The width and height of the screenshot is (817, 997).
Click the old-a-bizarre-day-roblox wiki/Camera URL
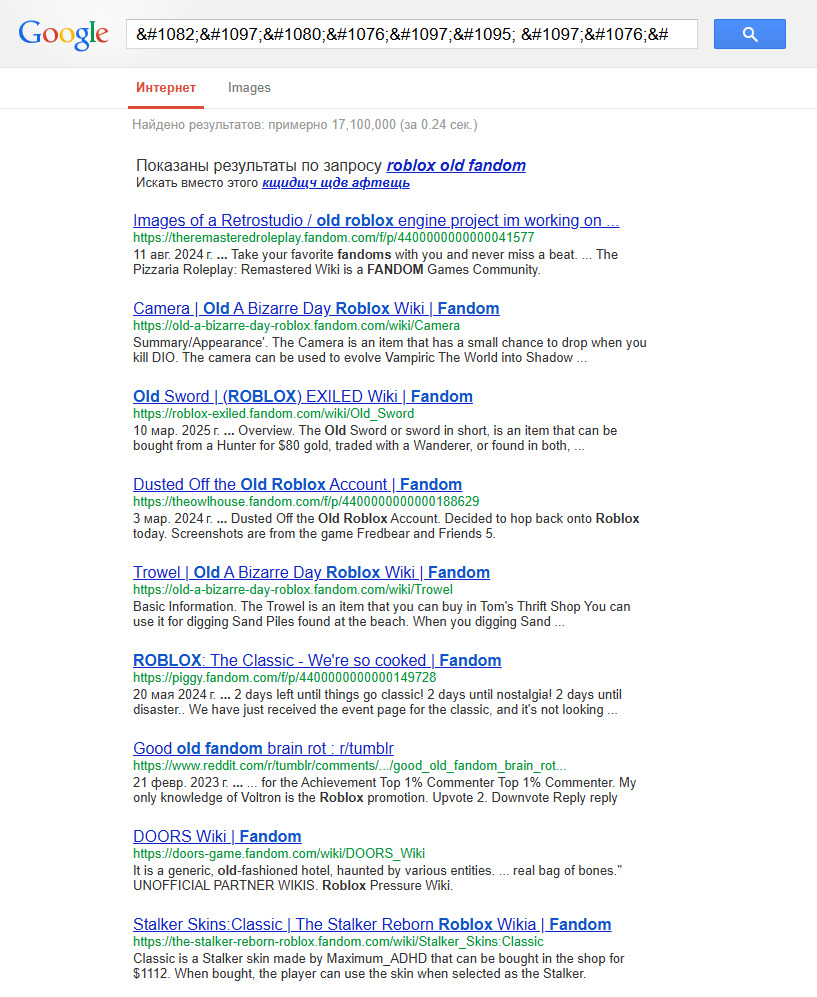pyautogui.click(x=296, y=326)
